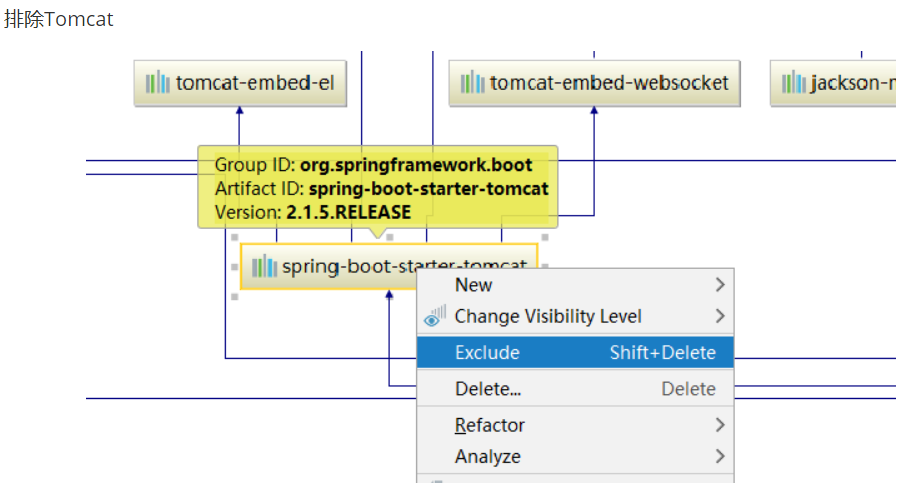Image resolution: width=904 pixels, height=494 pixels.
Task: Click the library icon on tomcat-embed-el
Action: coord(157,83)
